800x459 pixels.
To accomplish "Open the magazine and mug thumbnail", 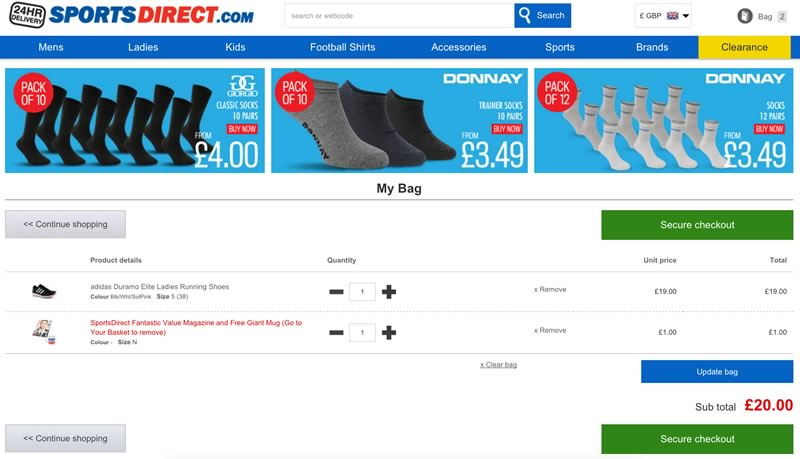I will 43,332.
